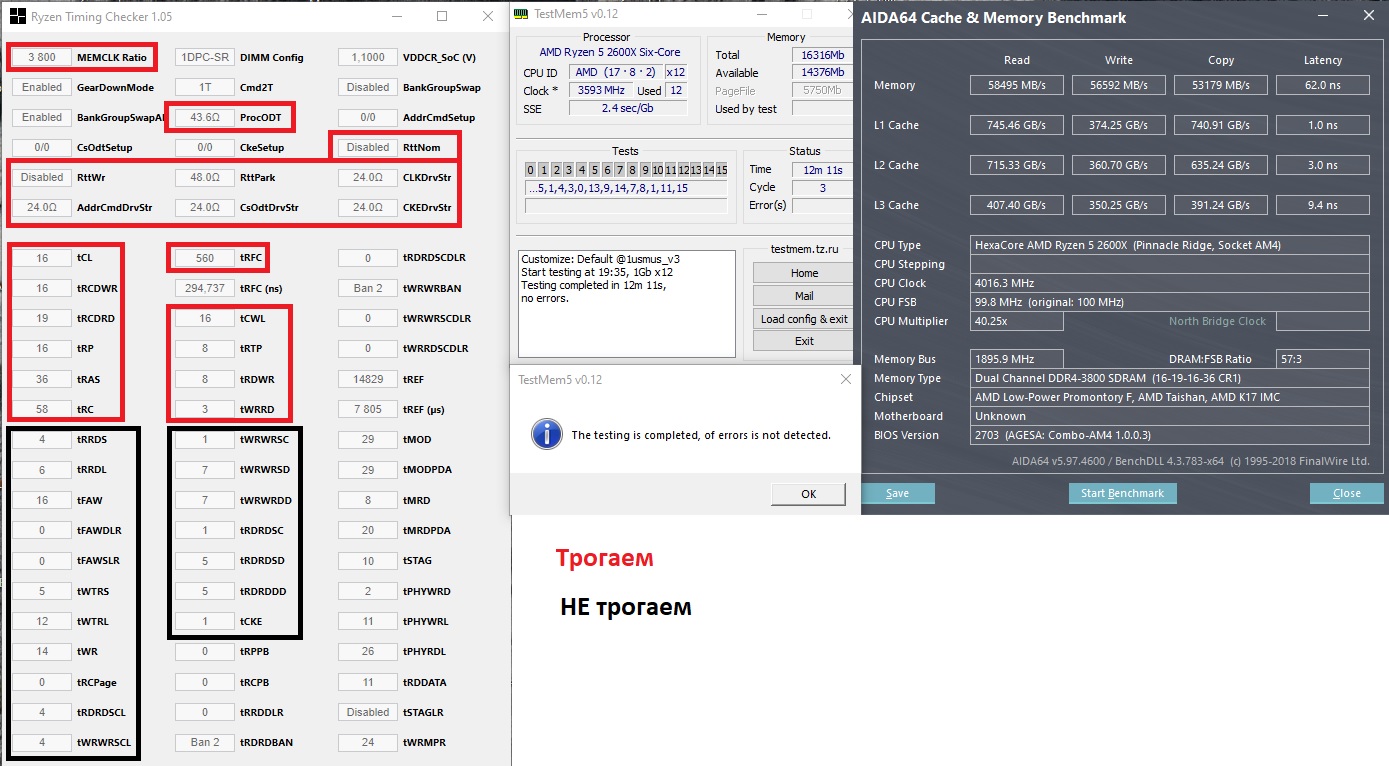The image size is (1389, 766).
Task: Click the Memory Latency 62.0 ns value
Action: point(1323,85)
